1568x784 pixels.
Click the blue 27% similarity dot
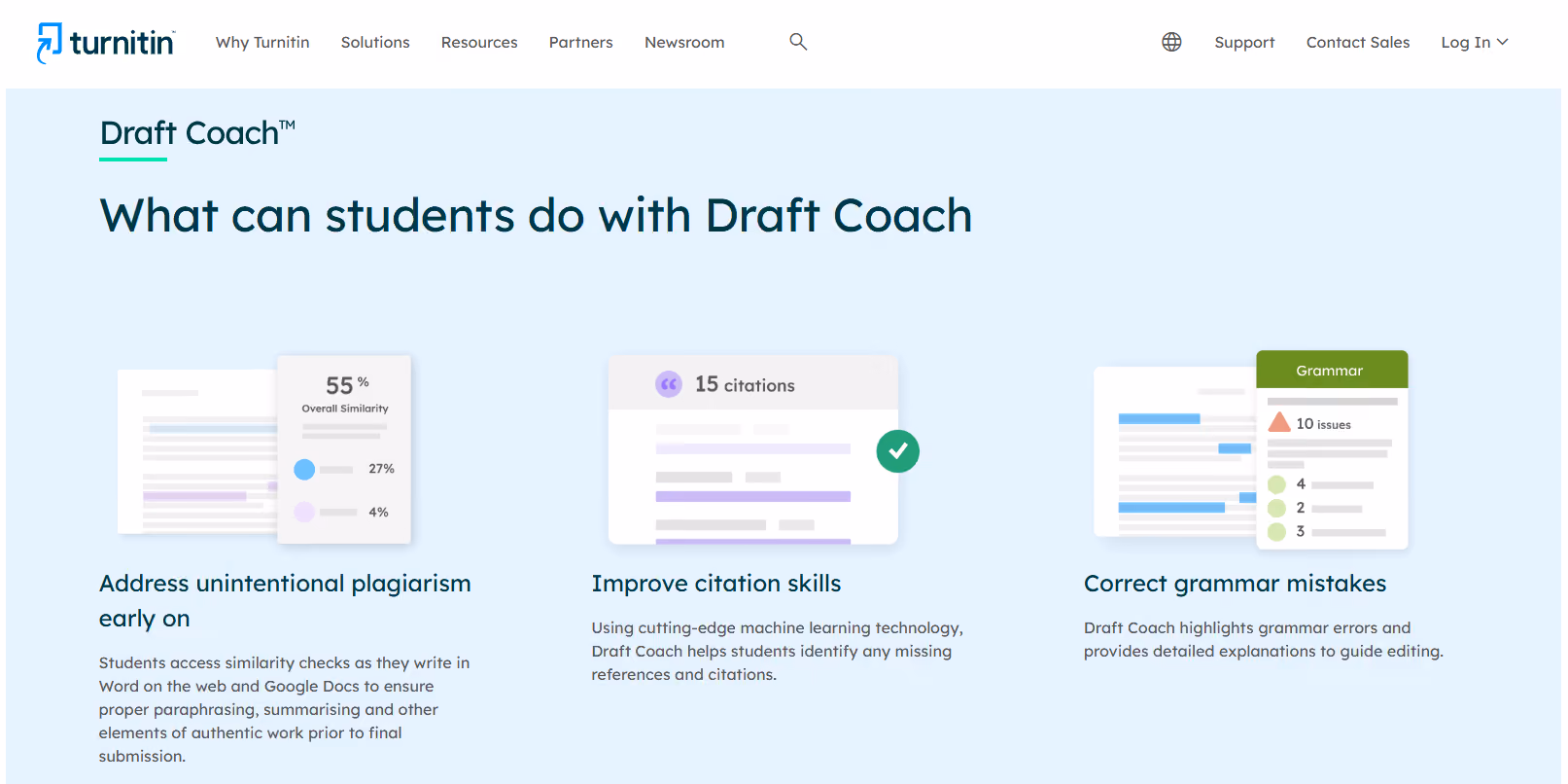click(x=304, y=470)
